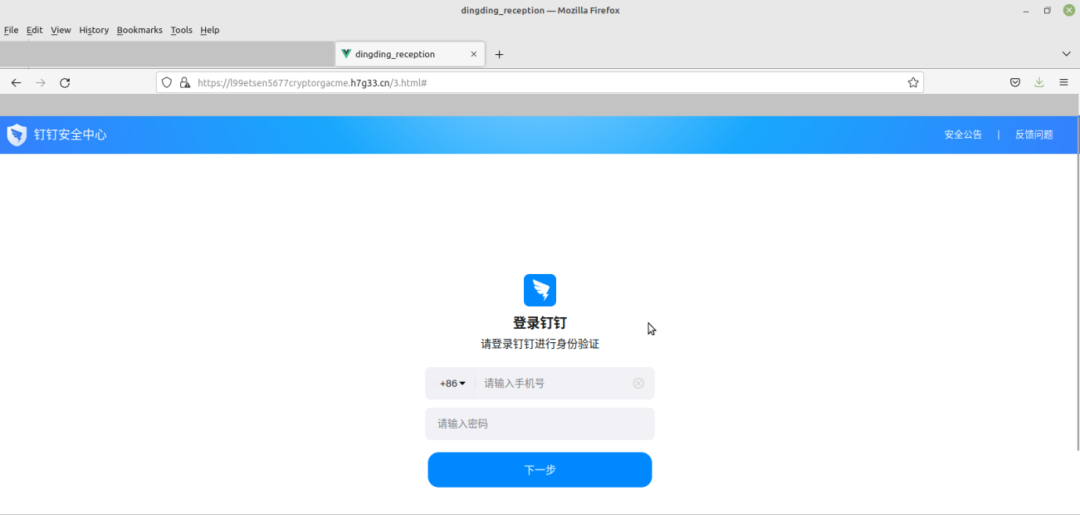Focus the 请输入手机号 phone field
The width and height of the screenshot is (1080, 515).
point(554,383)
